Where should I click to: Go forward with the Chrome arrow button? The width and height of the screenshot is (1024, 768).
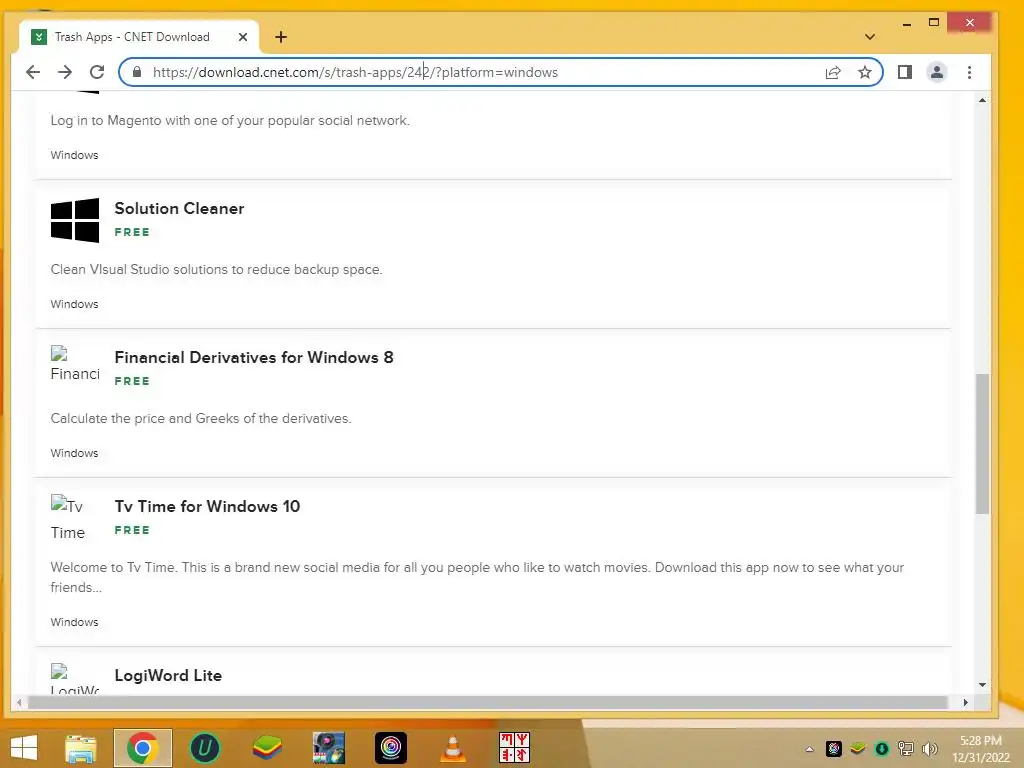point(65,72)
